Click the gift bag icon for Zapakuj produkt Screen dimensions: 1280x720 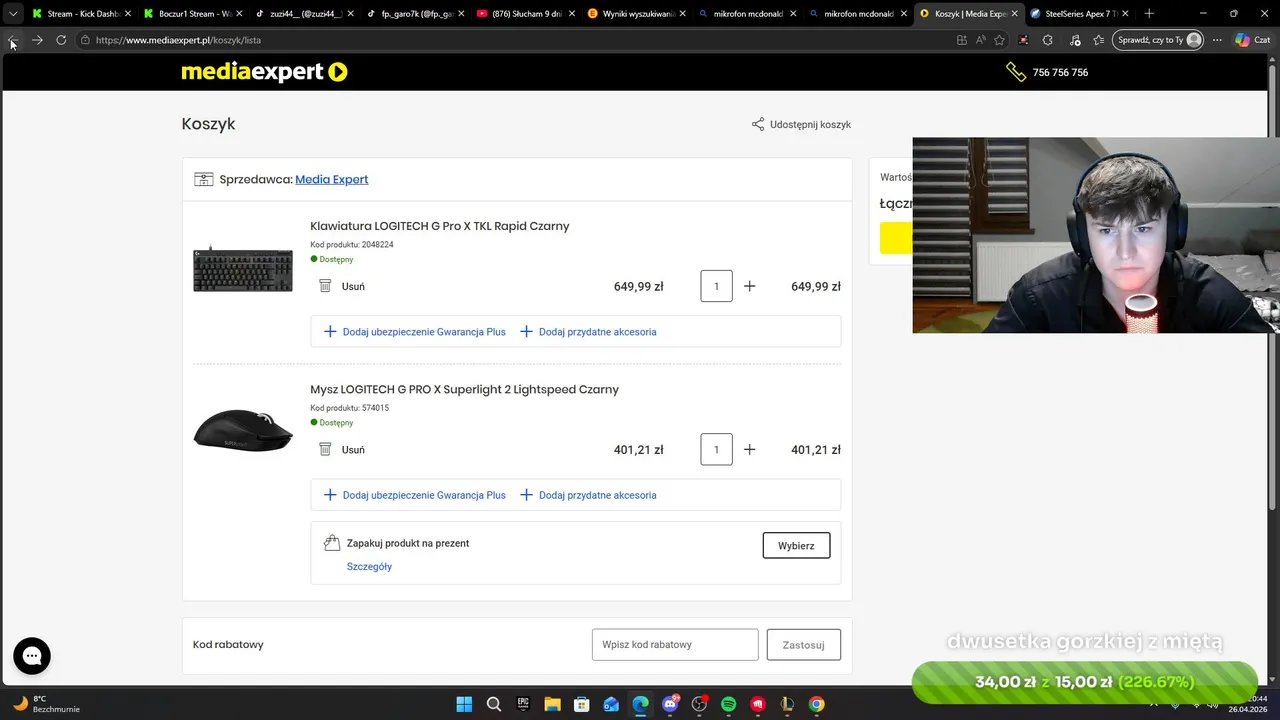click(x=332, y=543)
